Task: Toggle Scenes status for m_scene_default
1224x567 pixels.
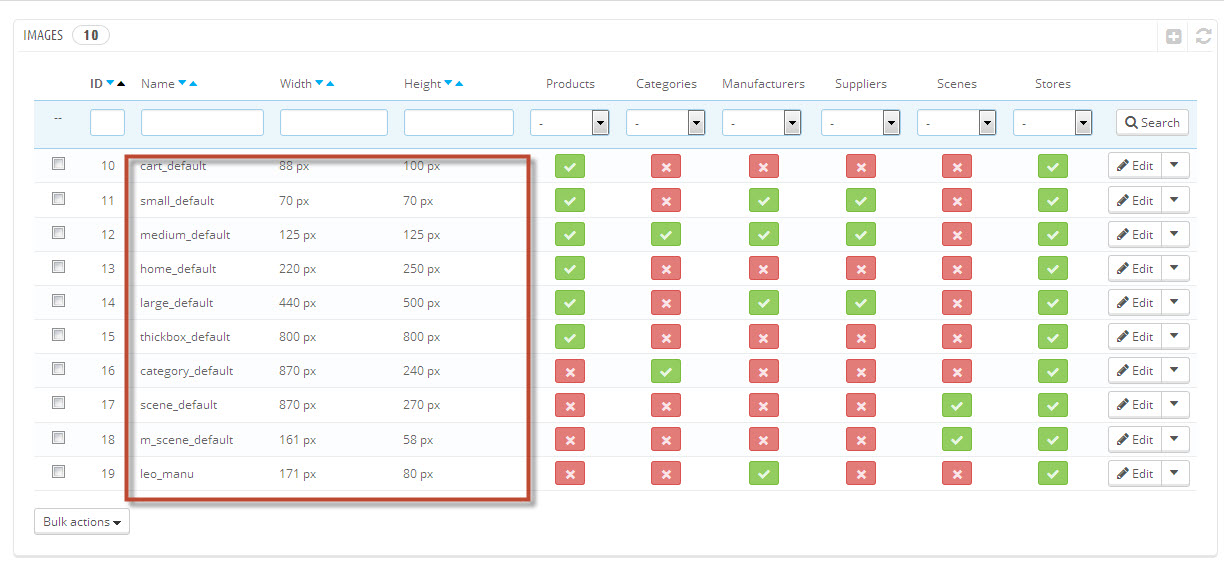Action: 957,439
